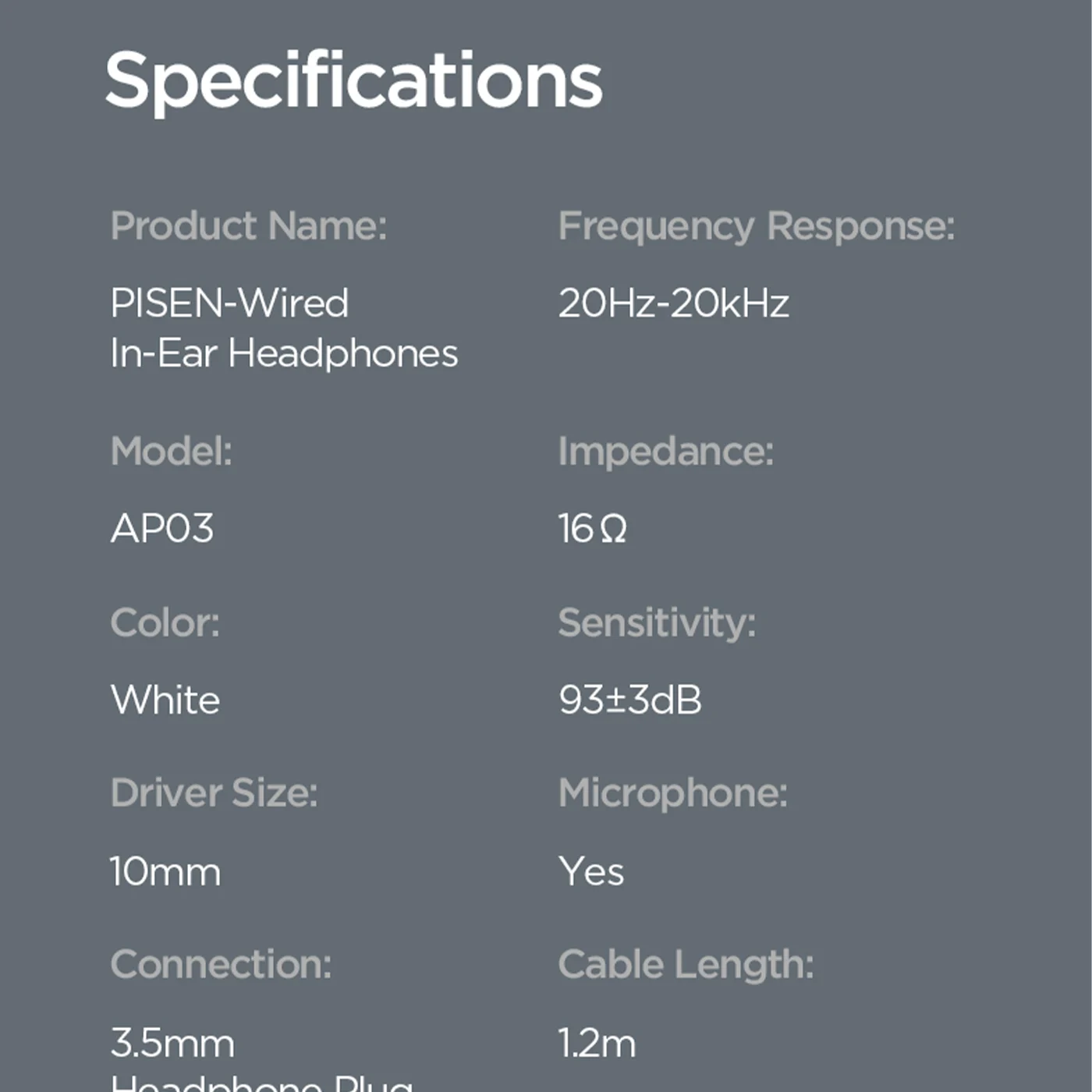The height and width of the screenshot is (1092, 1092).
Task: Select the Cable Length label
Action: pos(686,964)
